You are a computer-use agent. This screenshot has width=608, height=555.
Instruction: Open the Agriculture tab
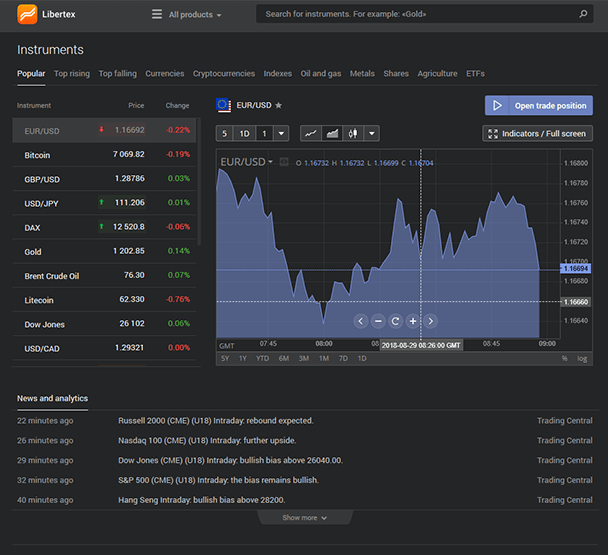tap(437, 74)
